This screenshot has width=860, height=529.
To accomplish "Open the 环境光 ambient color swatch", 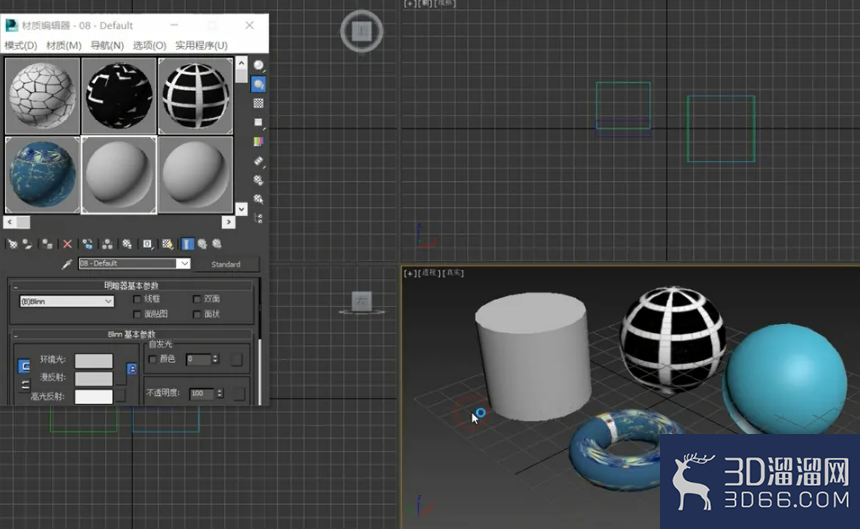I will pyautogui.click(x=94, y=360).
